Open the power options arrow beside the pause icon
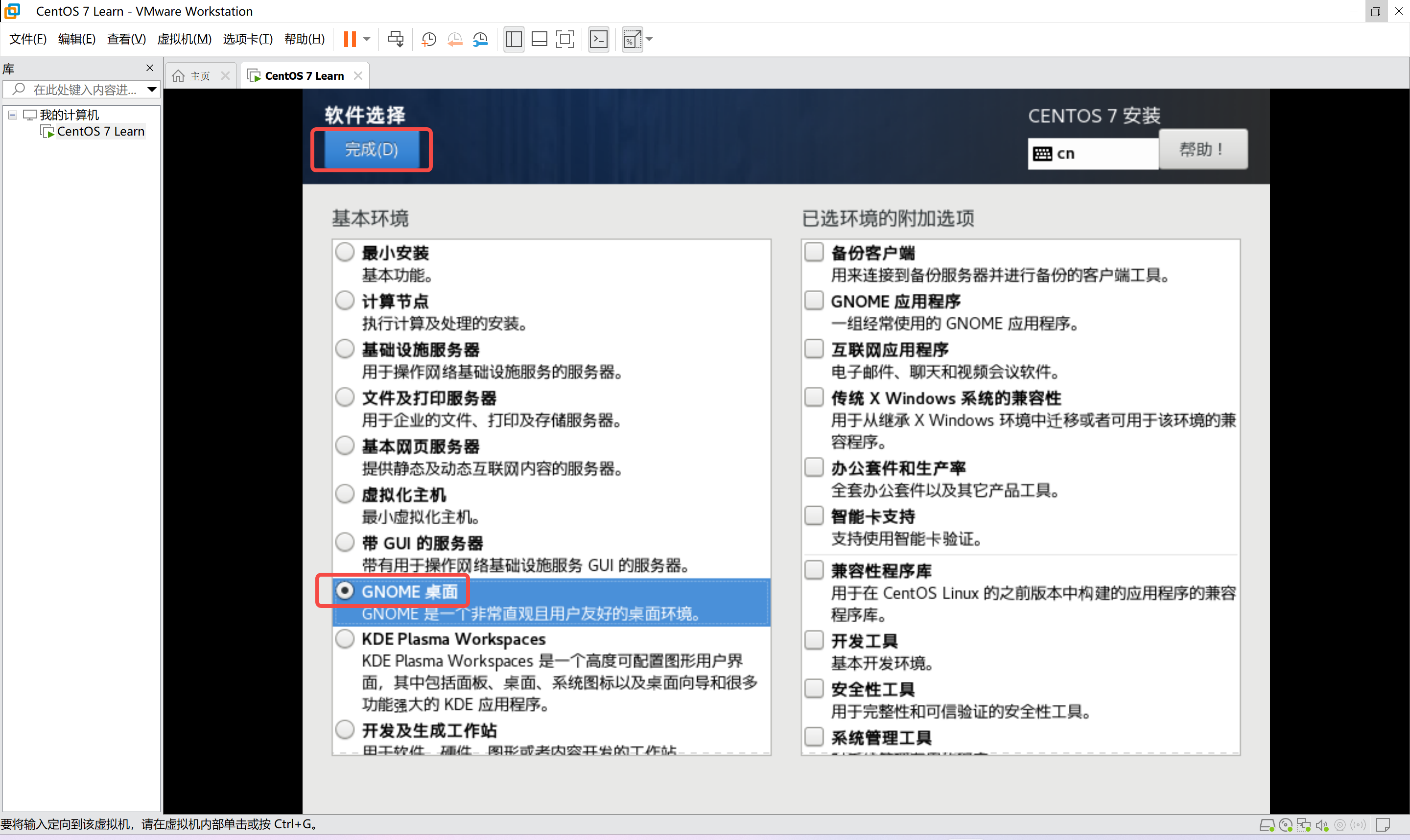Screen dimensions: 1410x840 [x=367, y=39]
